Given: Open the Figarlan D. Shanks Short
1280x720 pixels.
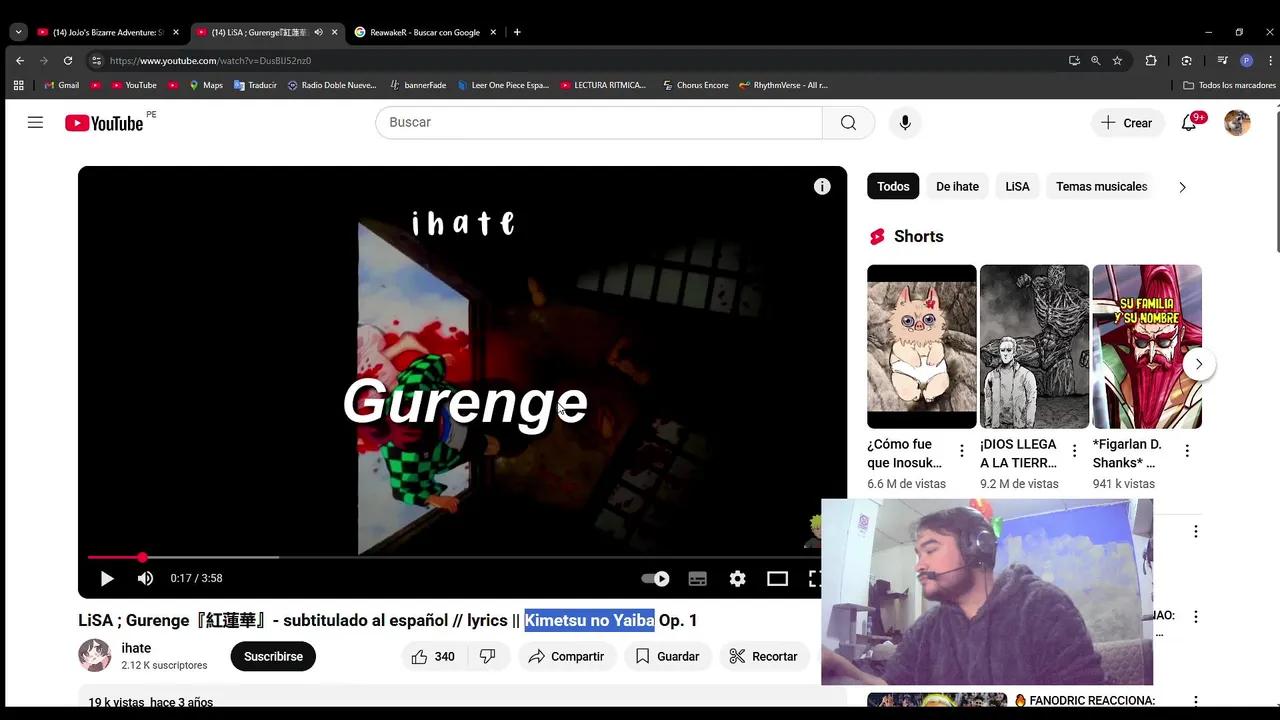Looking at the screenshot, I should (x=1147, y=346).
